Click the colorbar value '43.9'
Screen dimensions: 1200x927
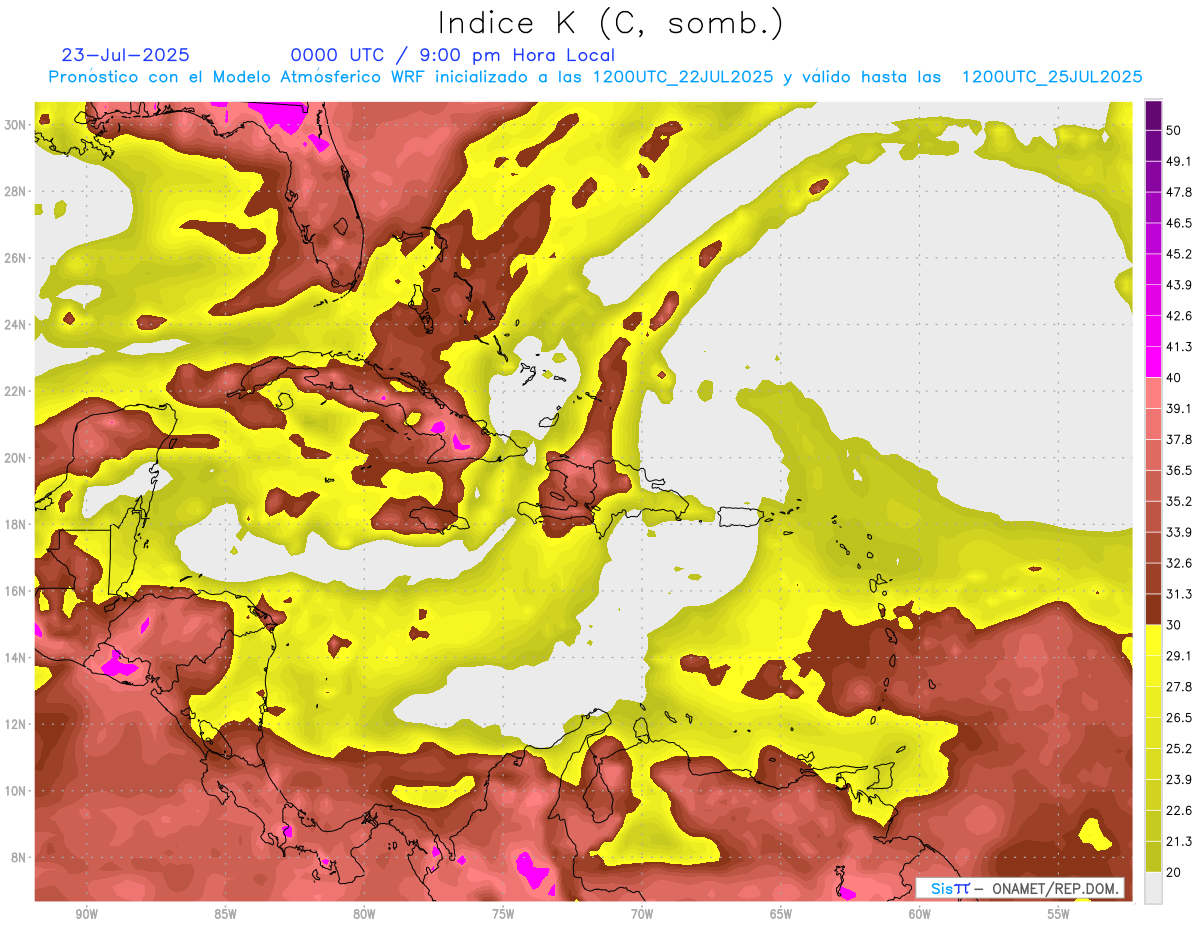tap(1178, 285)
